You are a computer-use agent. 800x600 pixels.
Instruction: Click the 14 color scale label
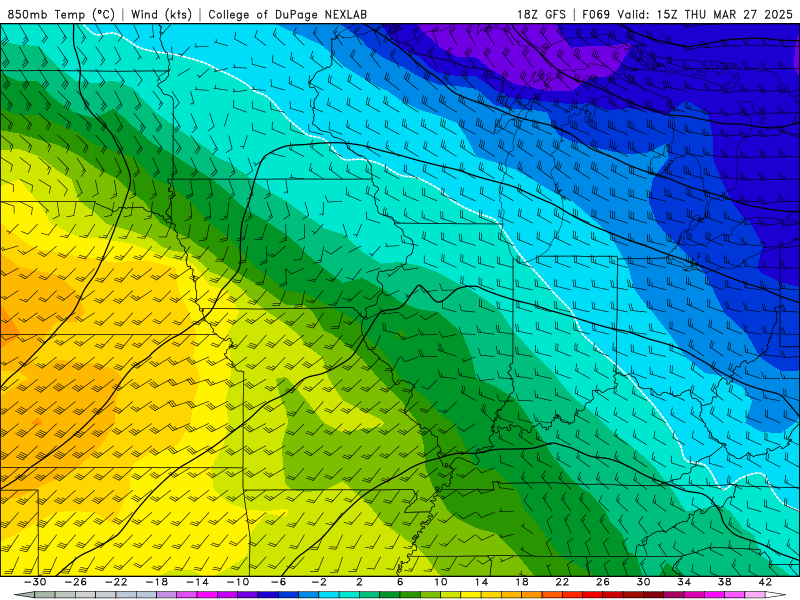[x=481, y=582]
